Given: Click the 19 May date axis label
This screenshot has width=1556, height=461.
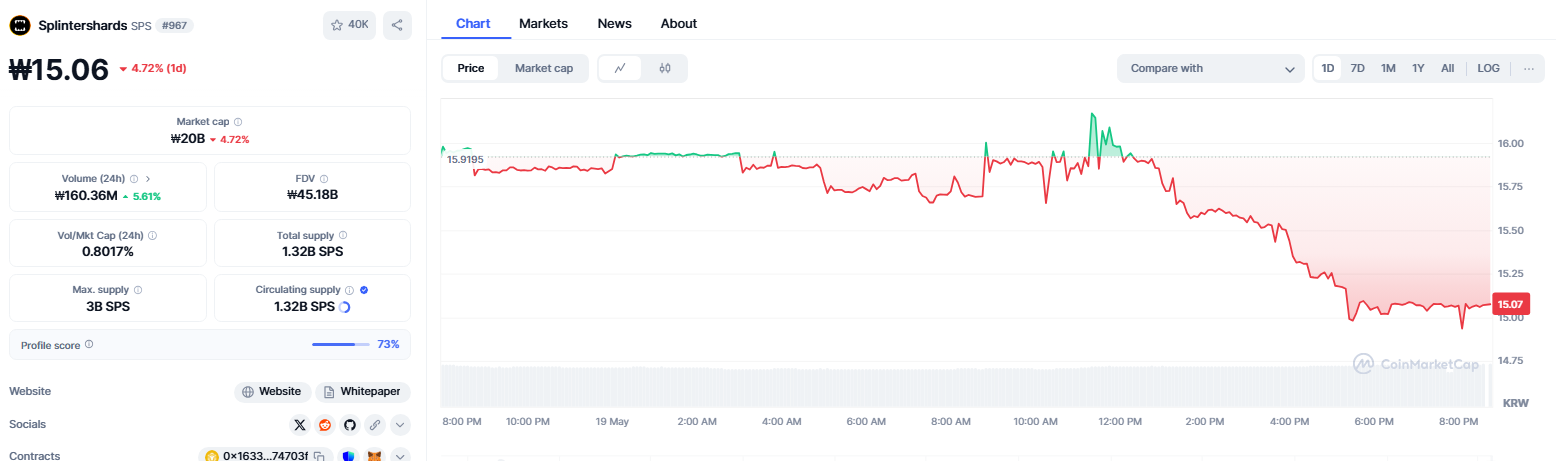Looking at the screenshot, I should tap(611, 422).
